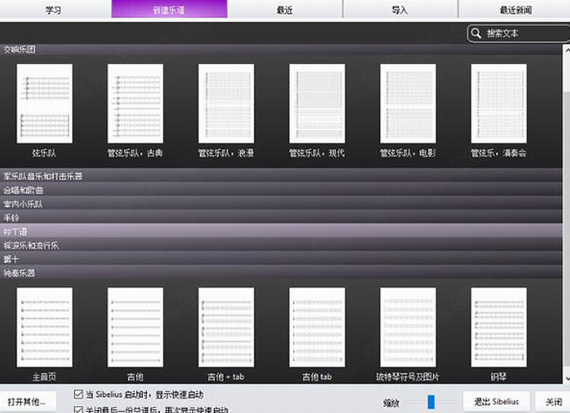This screenshot has width=570, height=413.
Task: Collapse the 交响乐团 category header
Action: [281, 49]
